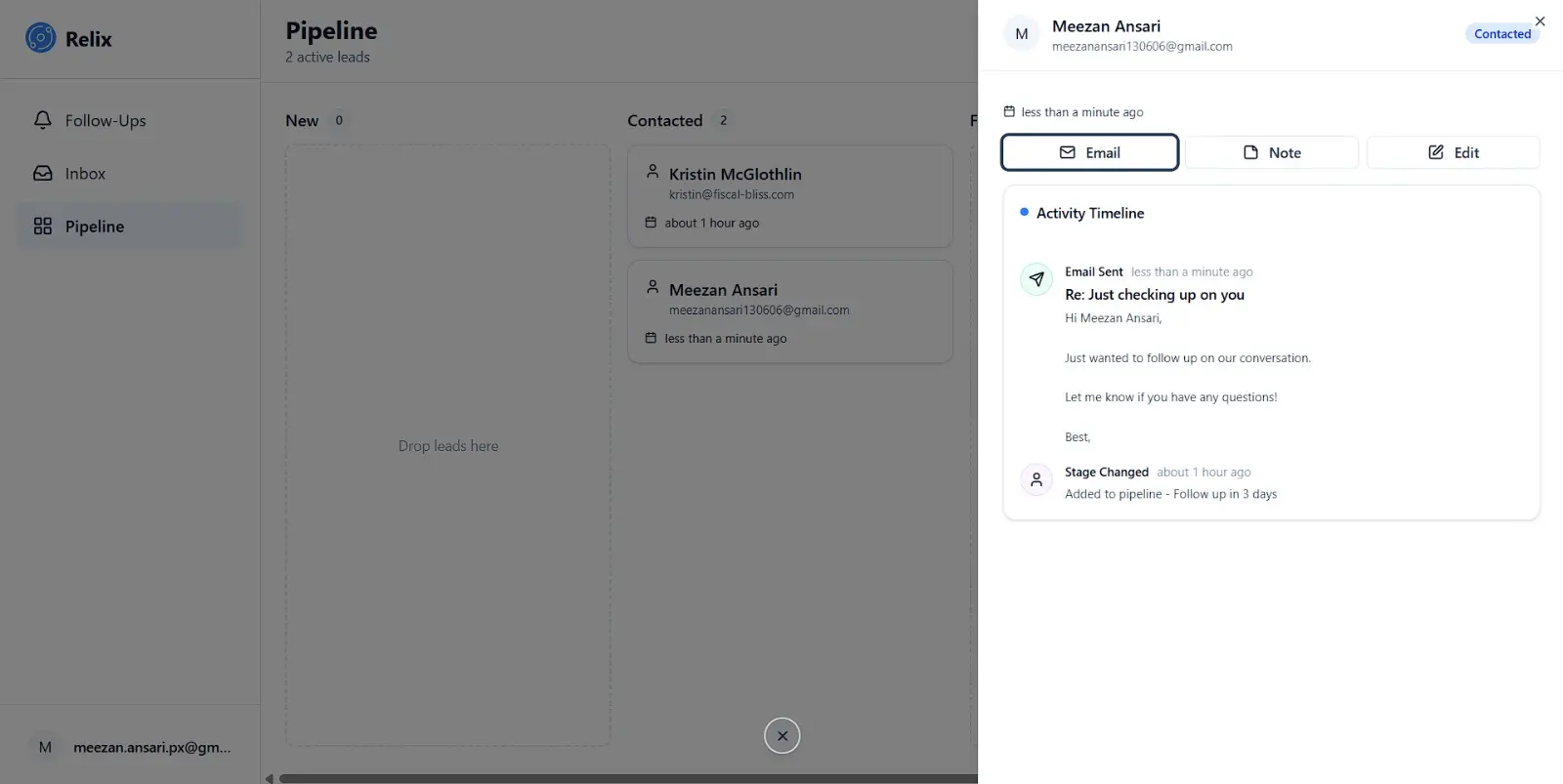The height and width of the screenshot is (784, 1563).
Task: Open the Inbox tray icon
Action: click(43, 173)
